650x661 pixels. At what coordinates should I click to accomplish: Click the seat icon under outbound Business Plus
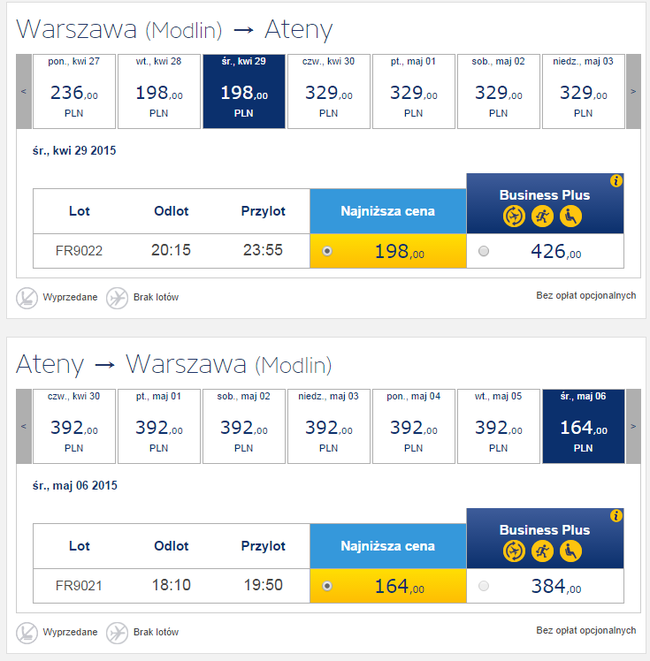click(x=570, y=214)
